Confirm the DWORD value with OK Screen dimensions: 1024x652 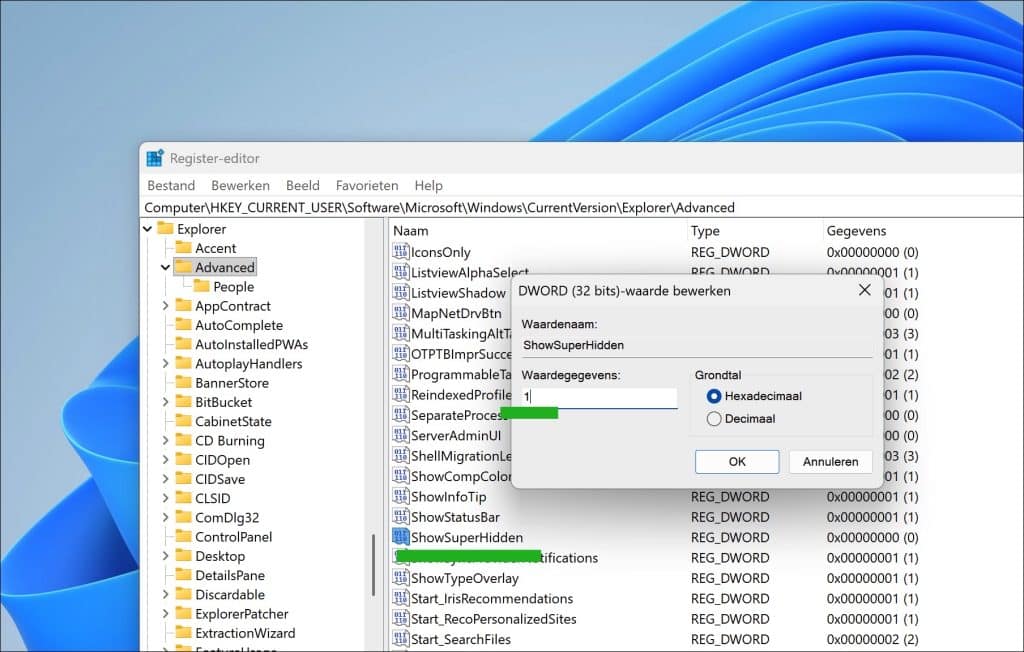click(x=737, y=461)
